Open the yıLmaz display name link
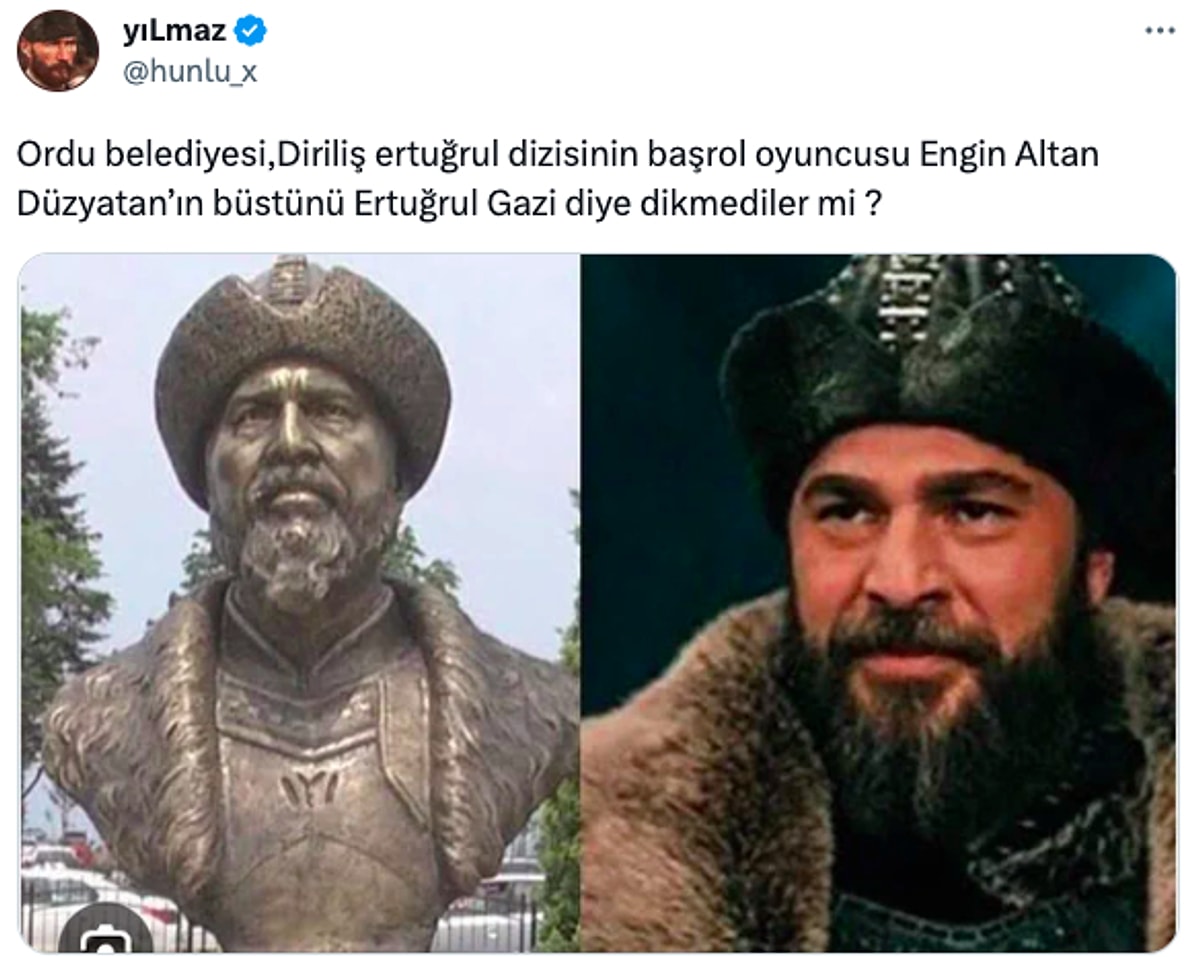The image size is (1200, 957). pos(174,32)
